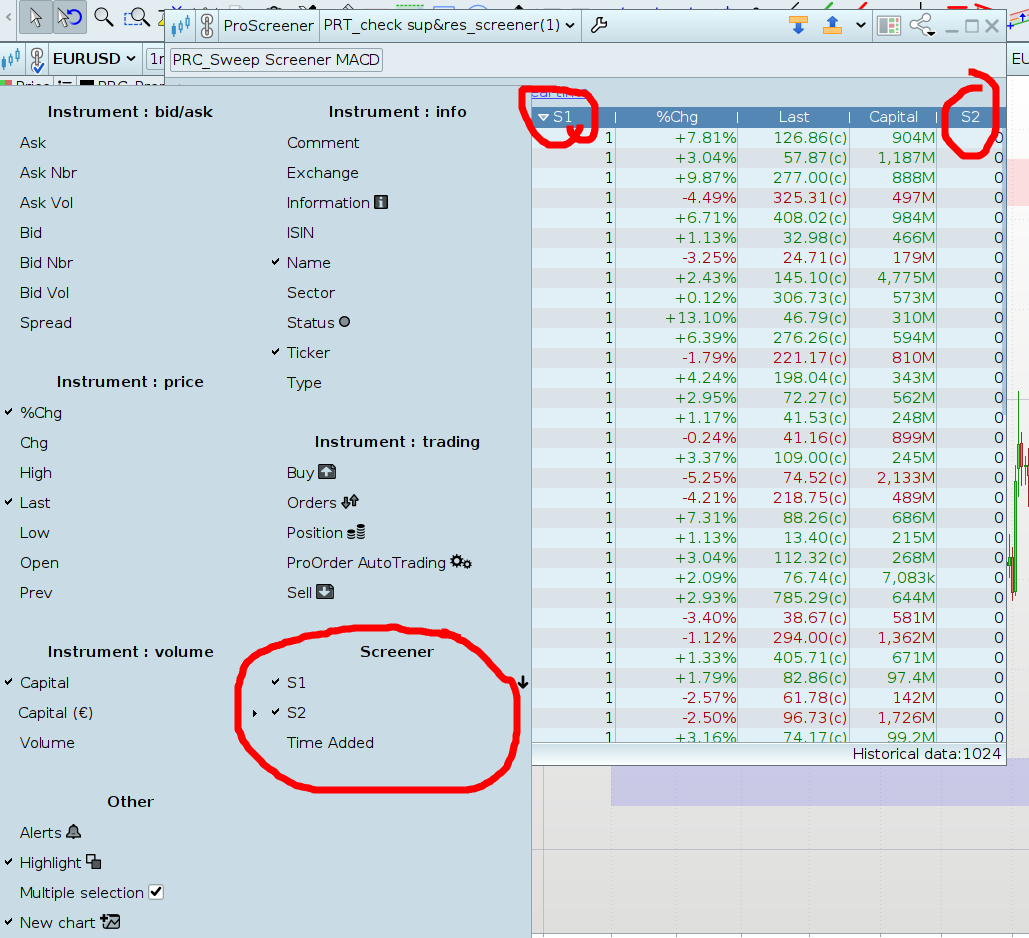Click the PRC_Sweep Screener MACD field

click(276, 60)
